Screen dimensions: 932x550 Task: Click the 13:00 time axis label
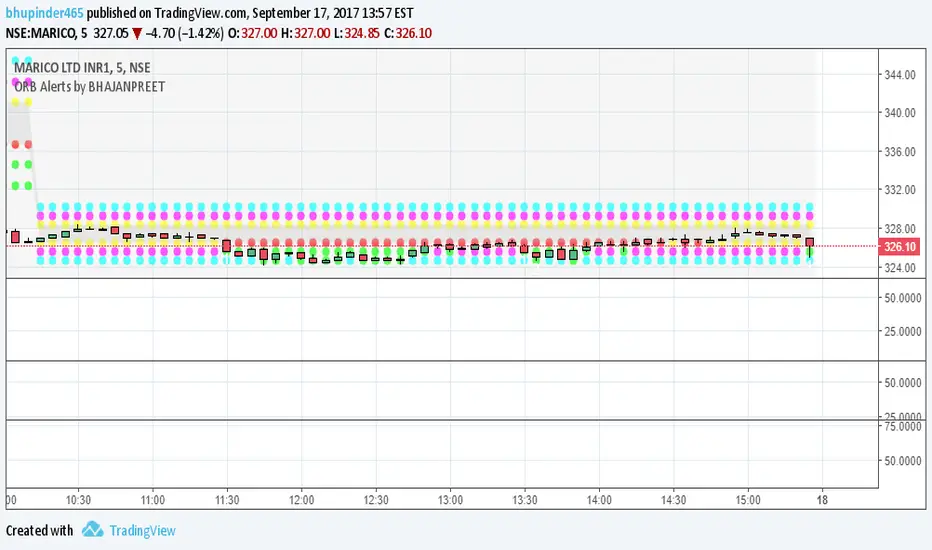tap(451, 500)
